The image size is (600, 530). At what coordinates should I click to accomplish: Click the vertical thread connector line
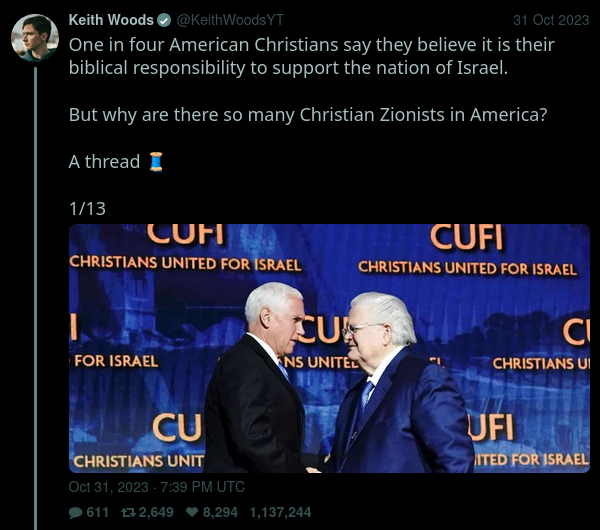(x=35, y=298)
